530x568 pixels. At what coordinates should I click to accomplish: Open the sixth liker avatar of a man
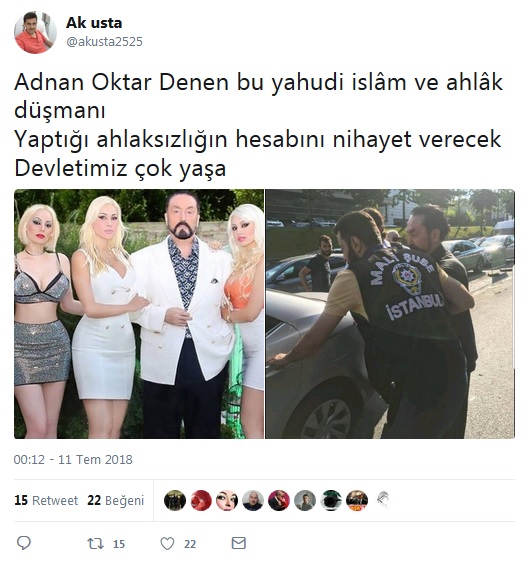tap(305, 500)
